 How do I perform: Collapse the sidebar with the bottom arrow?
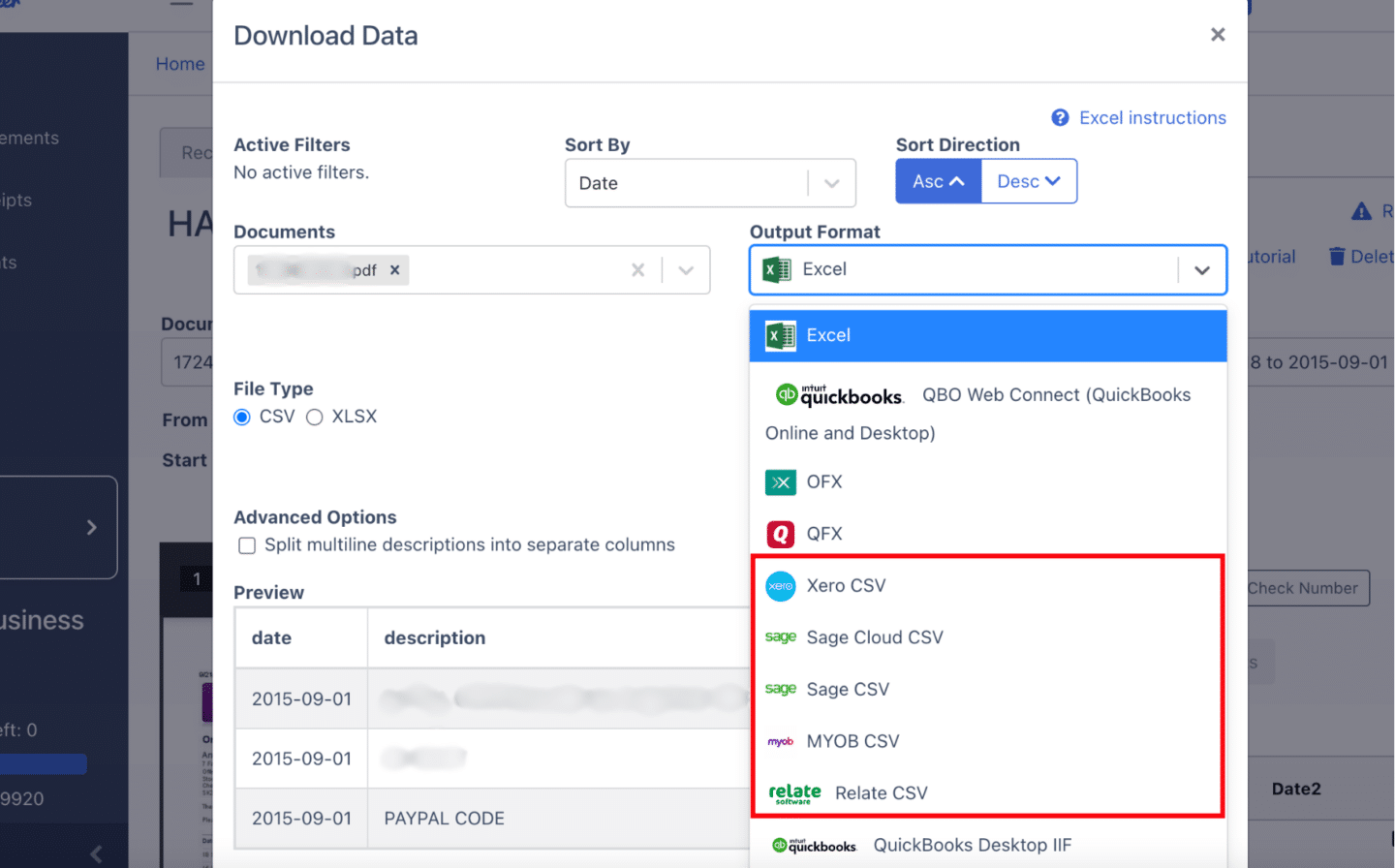(x=95, y=853)
